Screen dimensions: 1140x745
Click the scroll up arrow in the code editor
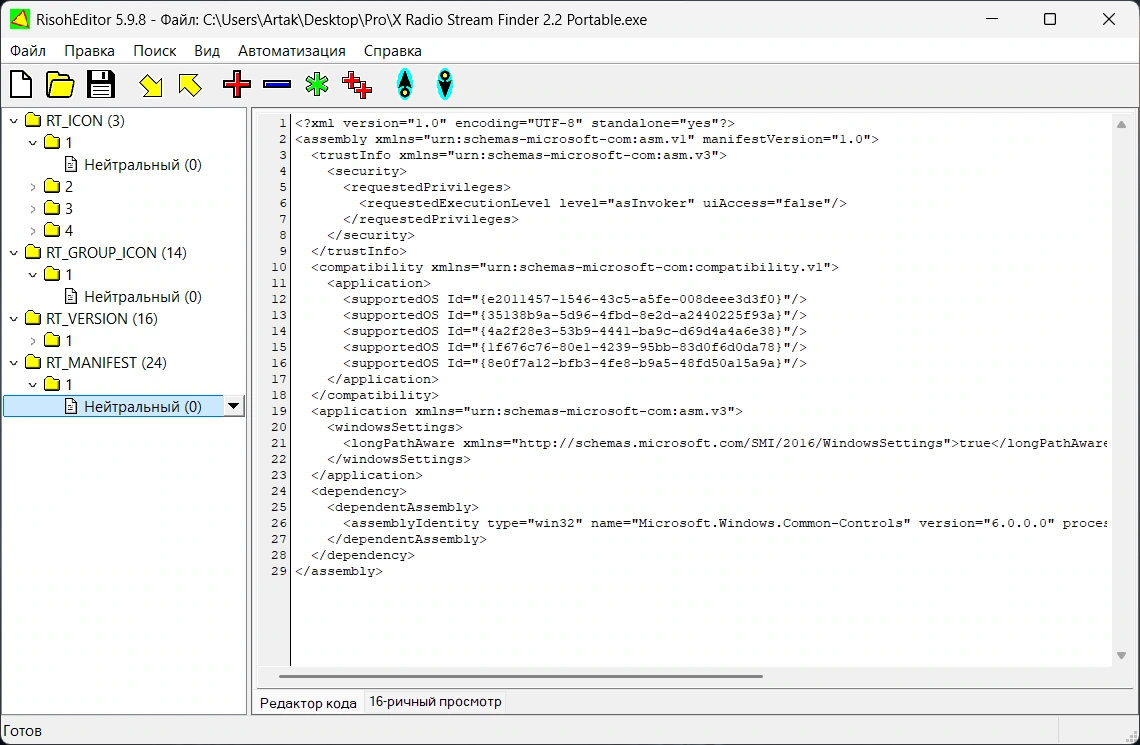[1121, 124]
